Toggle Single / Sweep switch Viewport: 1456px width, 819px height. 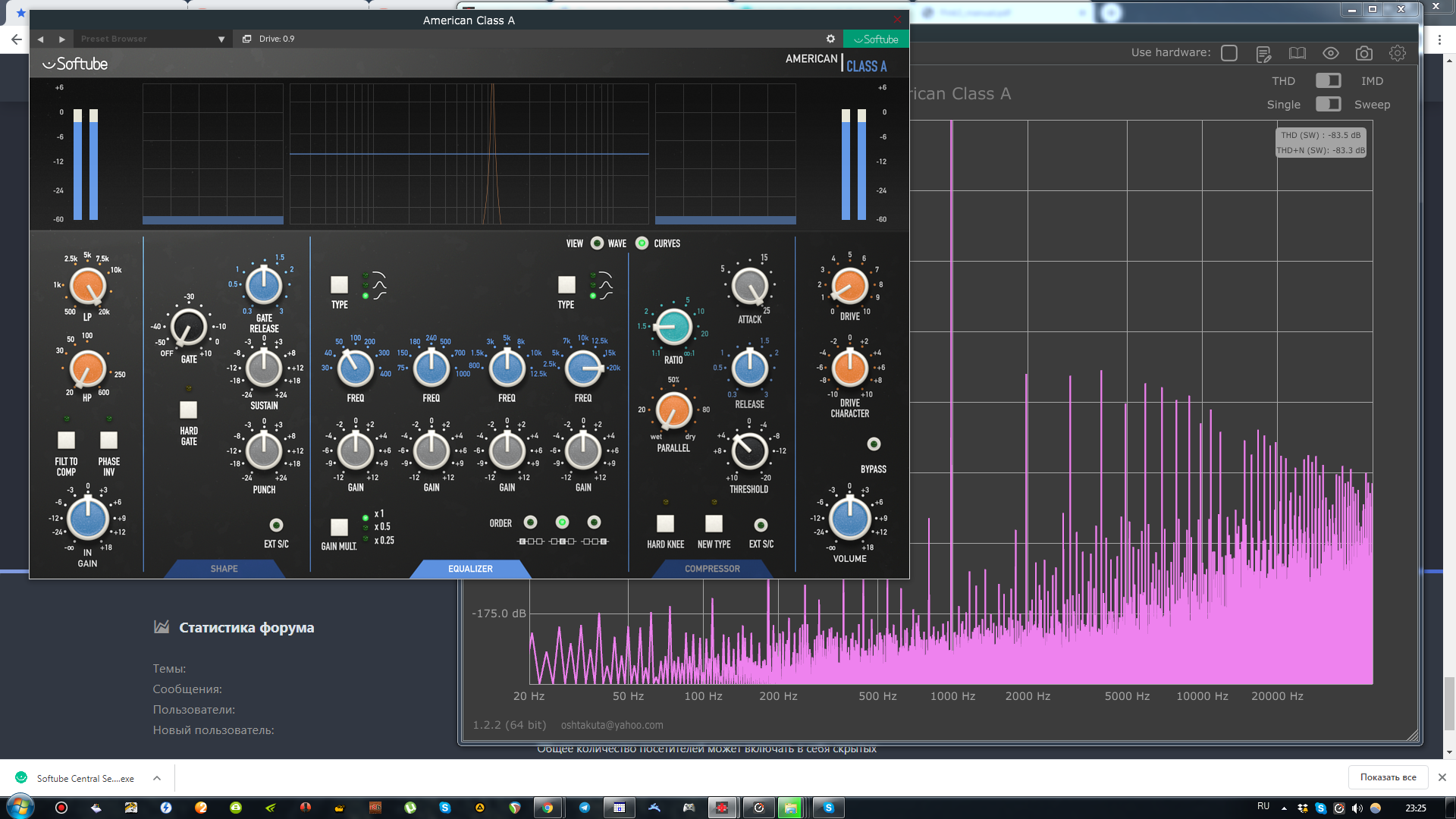(1328, 104)
